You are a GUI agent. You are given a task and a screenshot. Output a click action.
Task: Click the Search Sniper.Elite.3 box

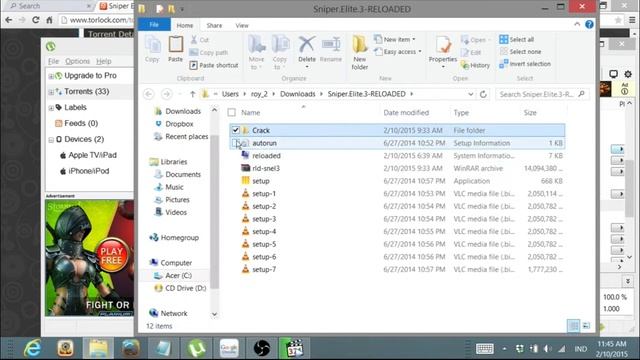click(542, 94)
